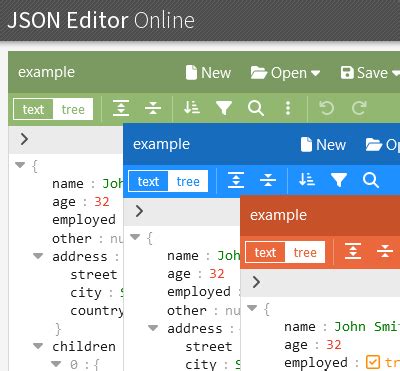Open search in green editor toolbar
Viewport: 400px width, 371px height.
tap(256, 108)
